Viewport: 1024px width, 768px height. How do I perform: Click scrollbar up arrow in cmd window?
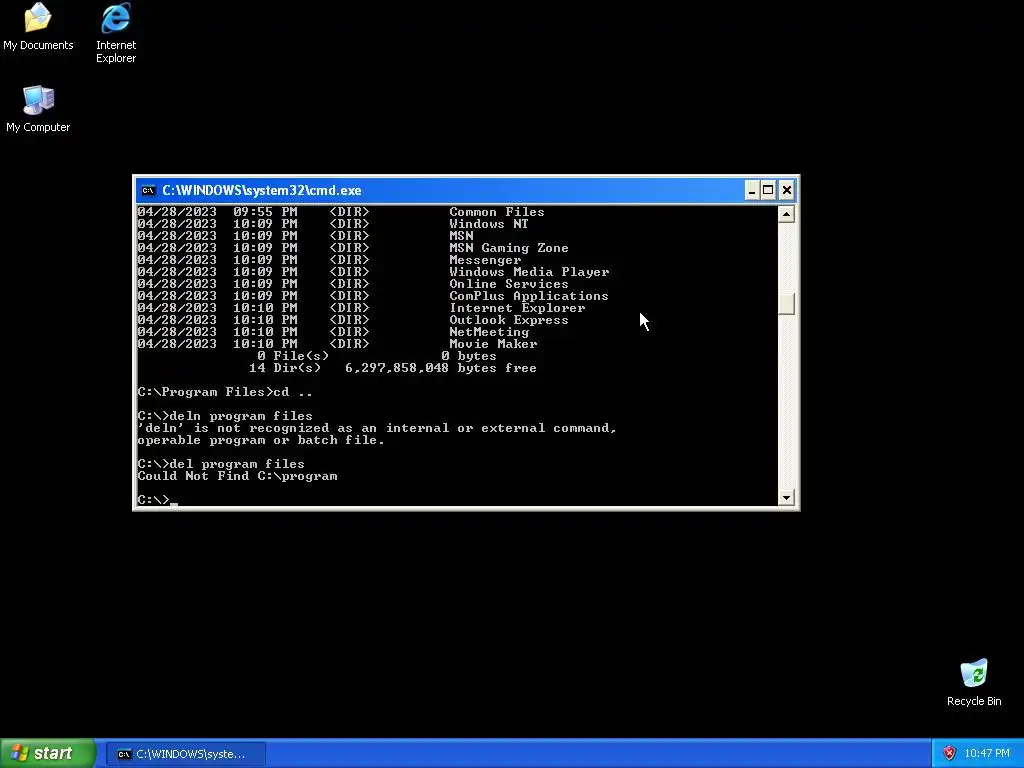786,214
